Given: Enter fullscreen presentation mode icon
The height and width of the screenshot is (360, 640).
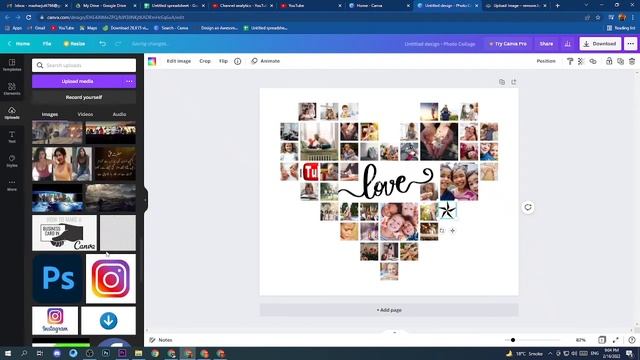Looking at the screenshot, I should [616, 340].
